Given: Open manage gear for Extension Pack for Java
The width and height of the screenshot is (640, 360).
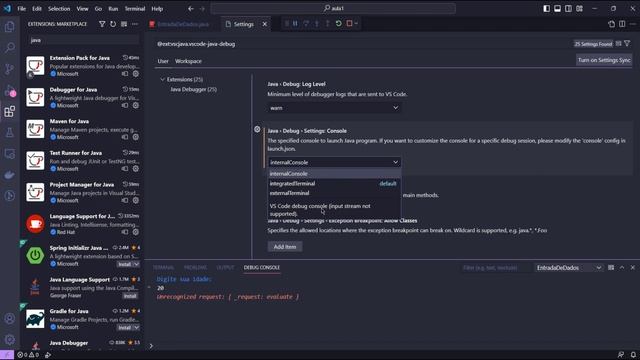Looking at the screenshot, I should [x=136, y=74].
